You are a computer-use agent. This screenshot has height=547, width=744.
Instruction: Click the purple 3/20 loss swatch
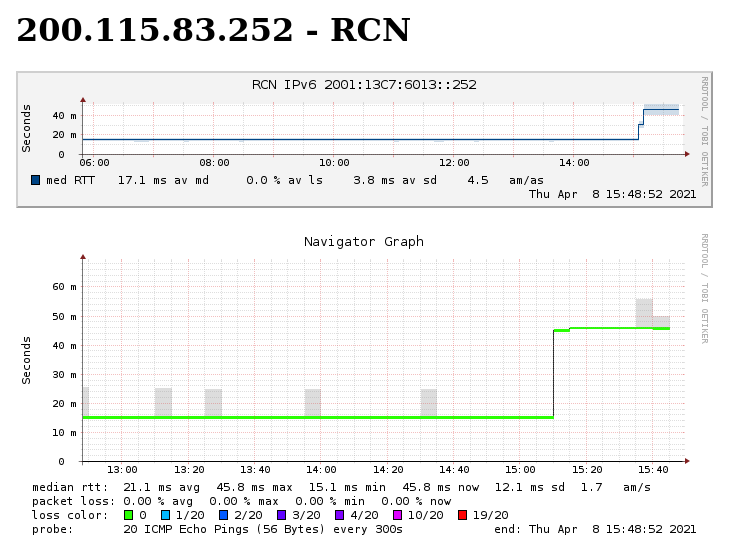tap(282, 515)
